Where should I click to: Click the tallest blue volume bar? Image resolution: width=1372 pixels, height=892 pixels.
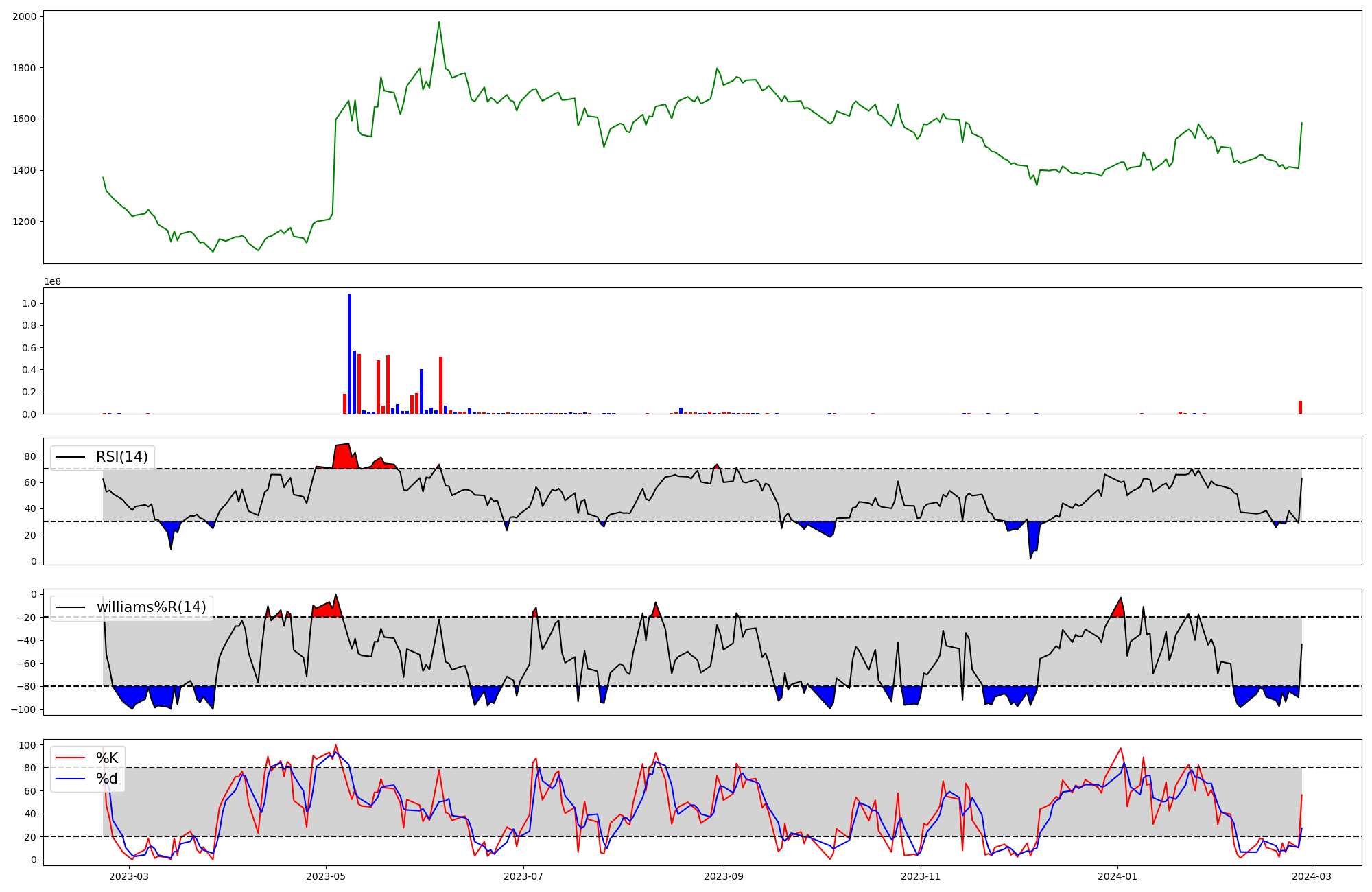click(349, 353)
